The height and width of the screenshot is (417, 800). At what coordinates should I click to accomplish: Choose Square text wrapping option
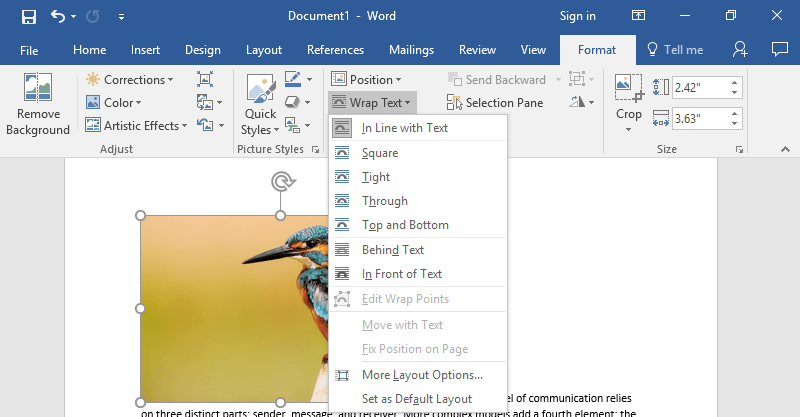click(379, 153)
